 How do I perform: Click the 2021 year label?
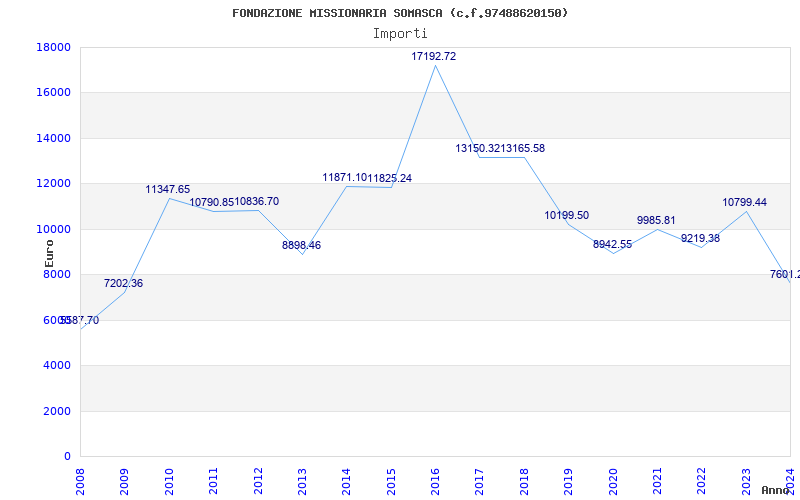click(x=658, y=481)
